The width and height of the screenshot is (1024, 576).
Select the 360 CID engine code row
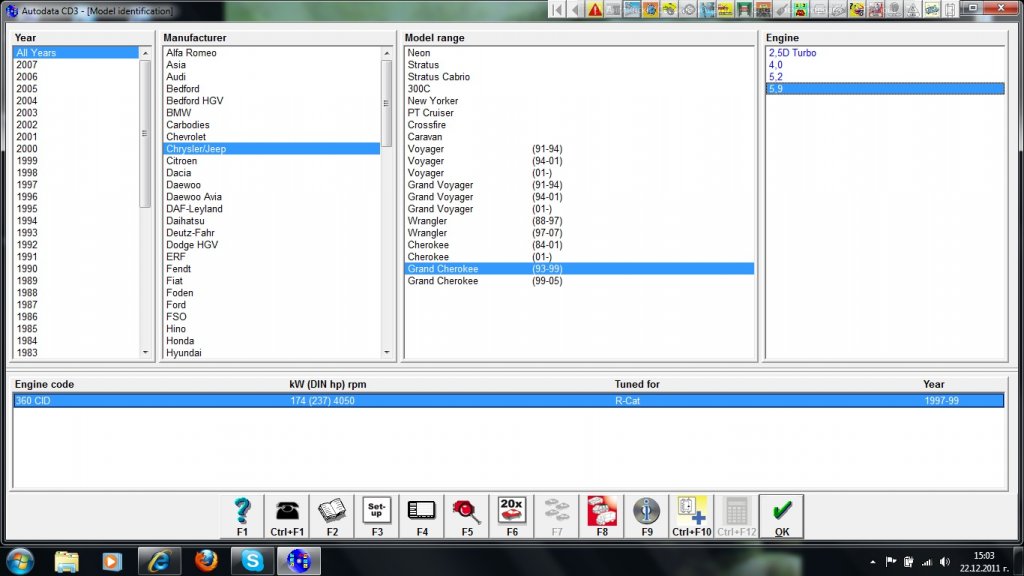[x=508, y=401]
